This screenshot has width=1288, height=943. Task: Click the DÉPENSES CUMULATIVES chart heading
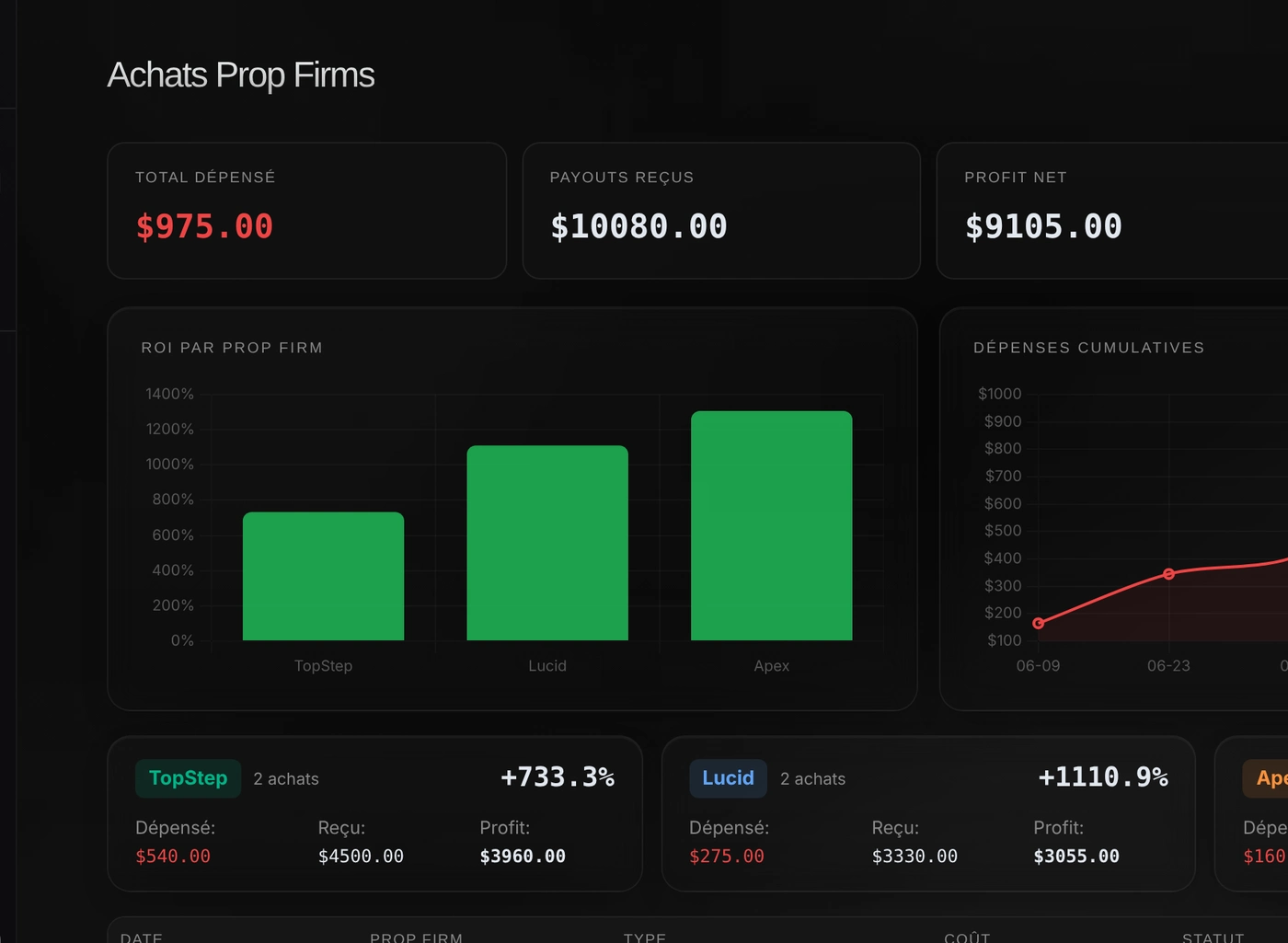[x=1089, y=348]
